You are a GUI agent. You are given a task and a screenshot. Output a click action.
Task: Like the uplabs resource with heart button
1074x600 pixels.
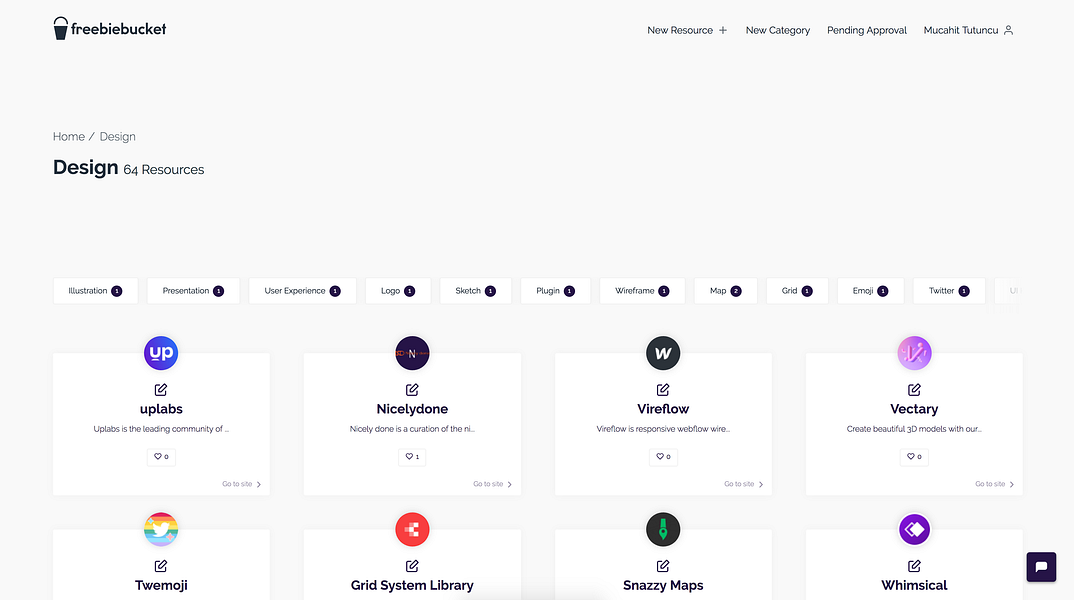click(161, 456)
